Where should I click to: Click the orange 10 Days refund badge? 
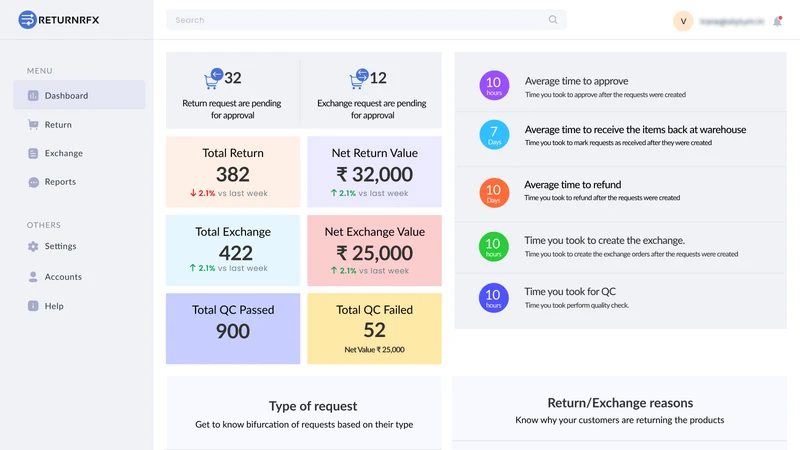tap(494, 193)
